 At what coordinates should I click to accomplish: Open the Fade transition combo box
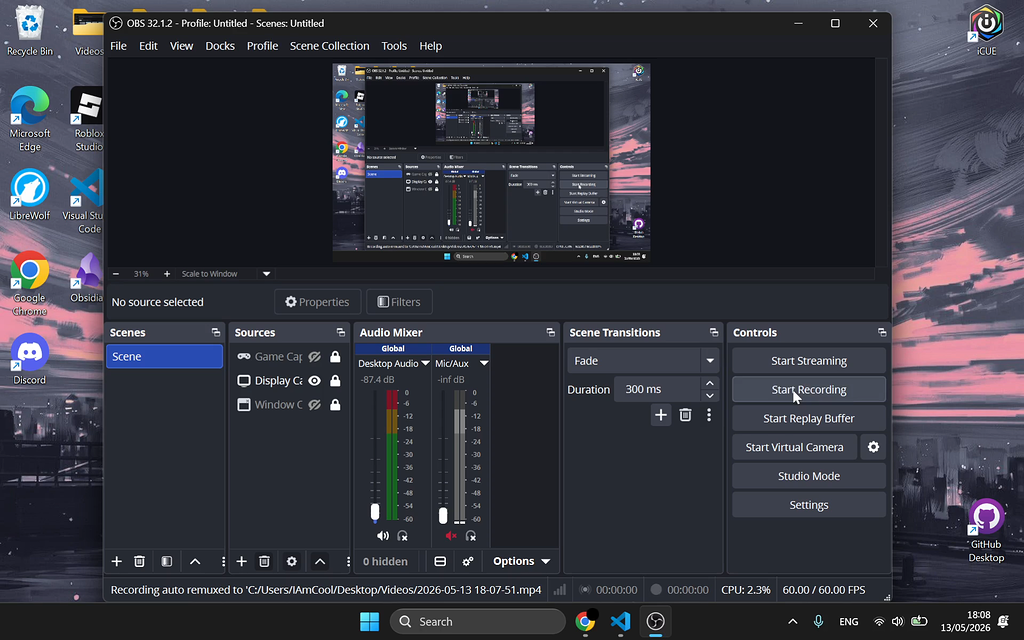(643, 360)
